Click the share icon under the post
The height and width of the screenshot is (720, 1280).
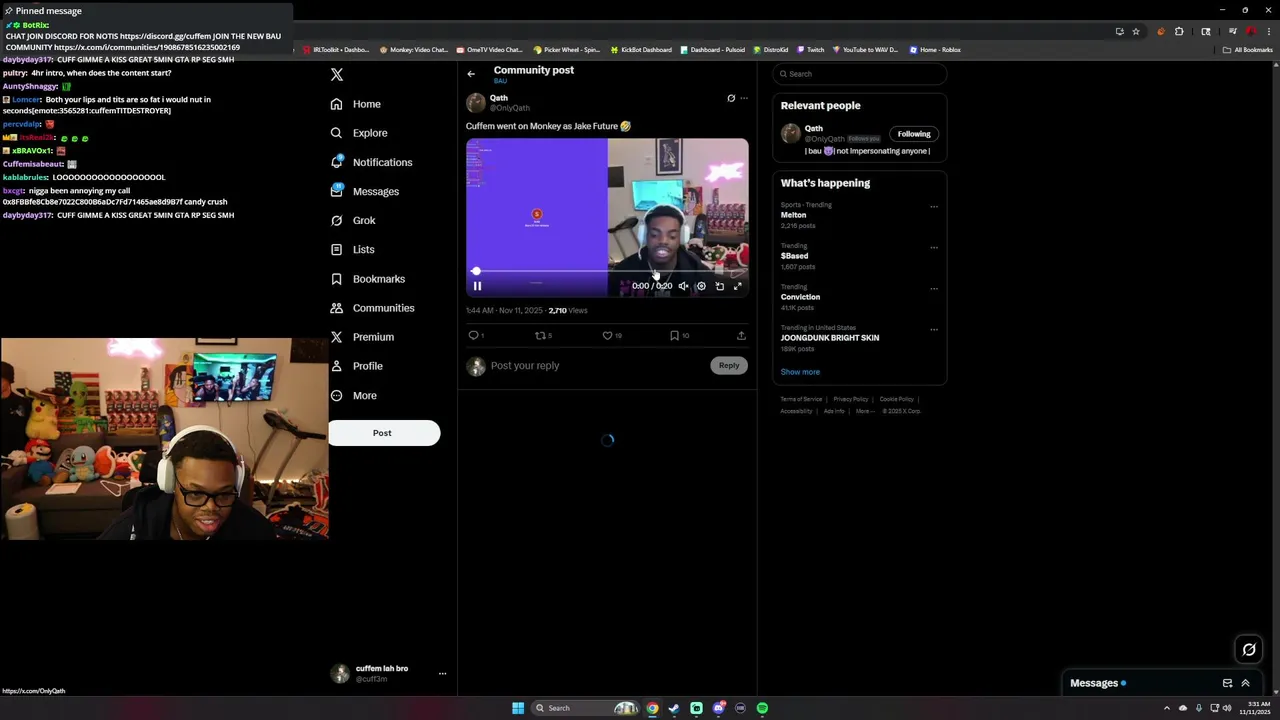(741, 336)
